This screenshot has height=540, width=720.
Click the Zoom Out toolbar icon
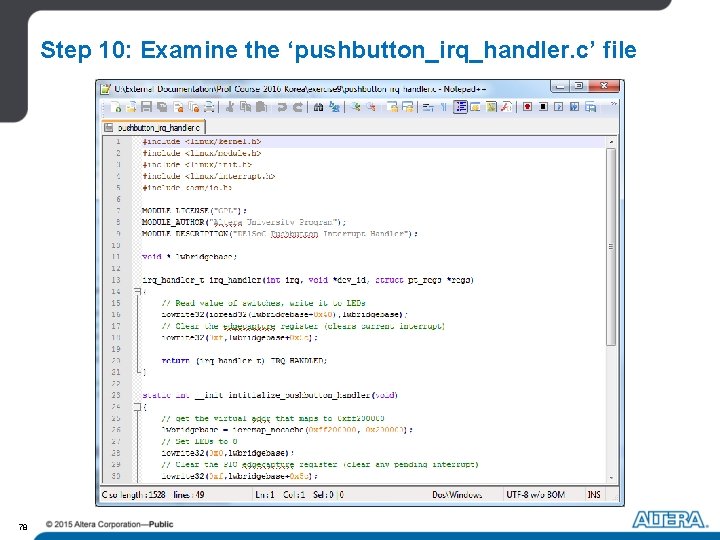pos(371,107)
